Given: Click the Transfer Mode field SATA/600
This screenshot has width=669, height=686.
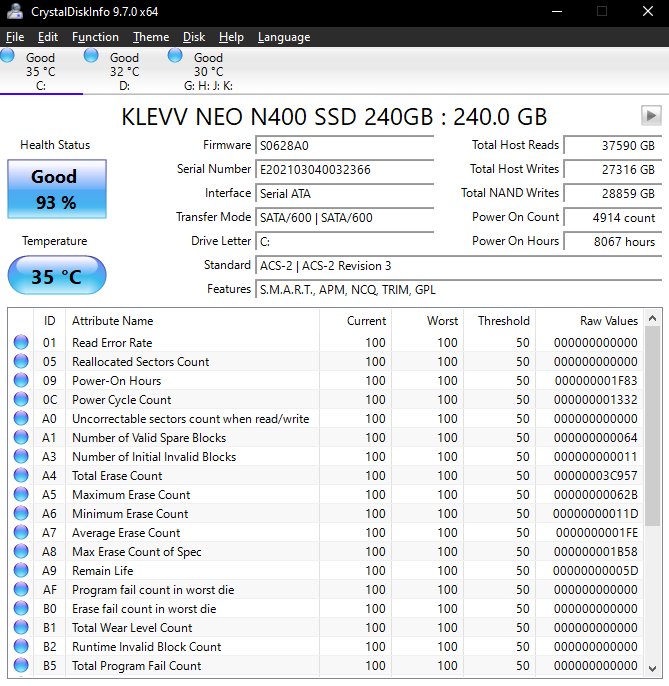Looking at the screenshot, I should pos(344,217).
